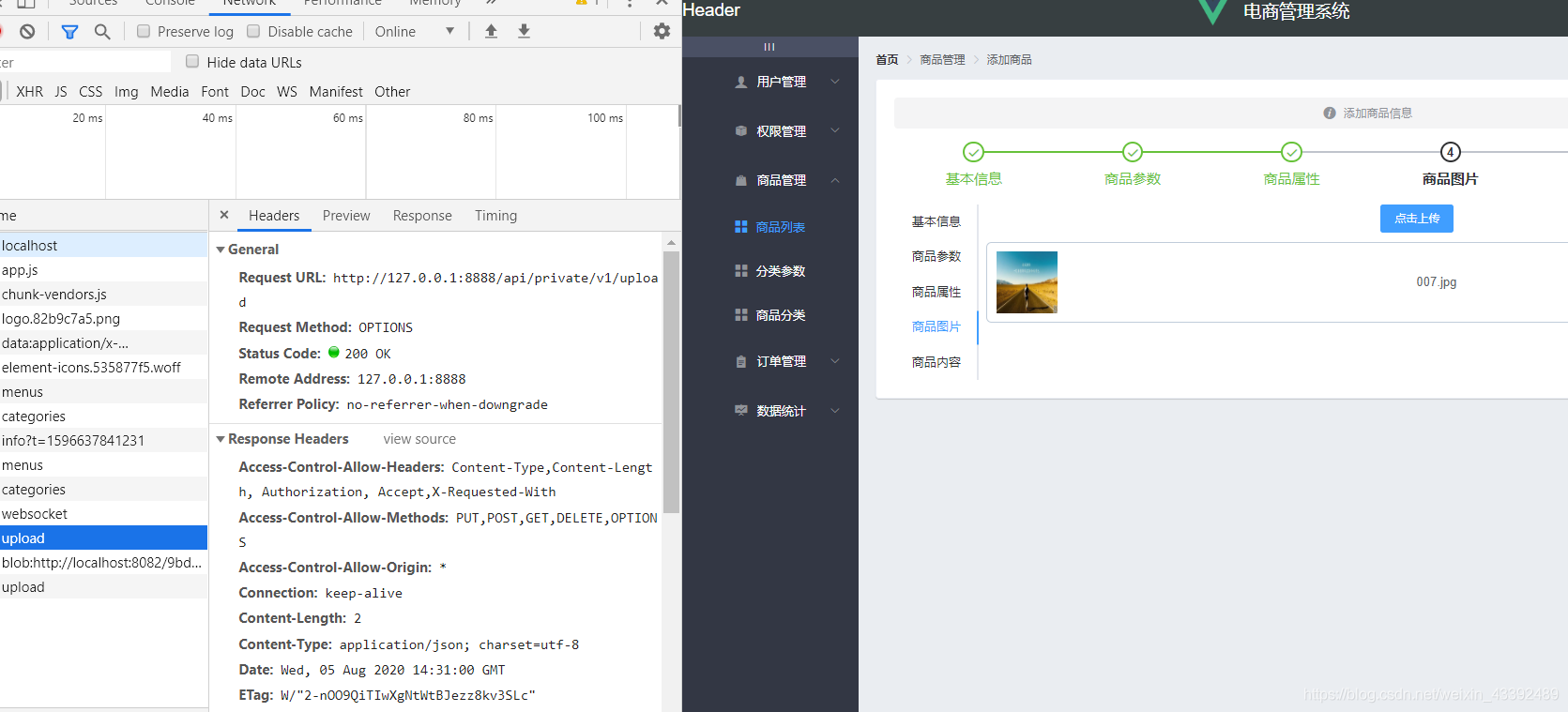The image size is (1568, 712).
Task: Click the 商品列表 grid icon
Action: click(741, 227)
